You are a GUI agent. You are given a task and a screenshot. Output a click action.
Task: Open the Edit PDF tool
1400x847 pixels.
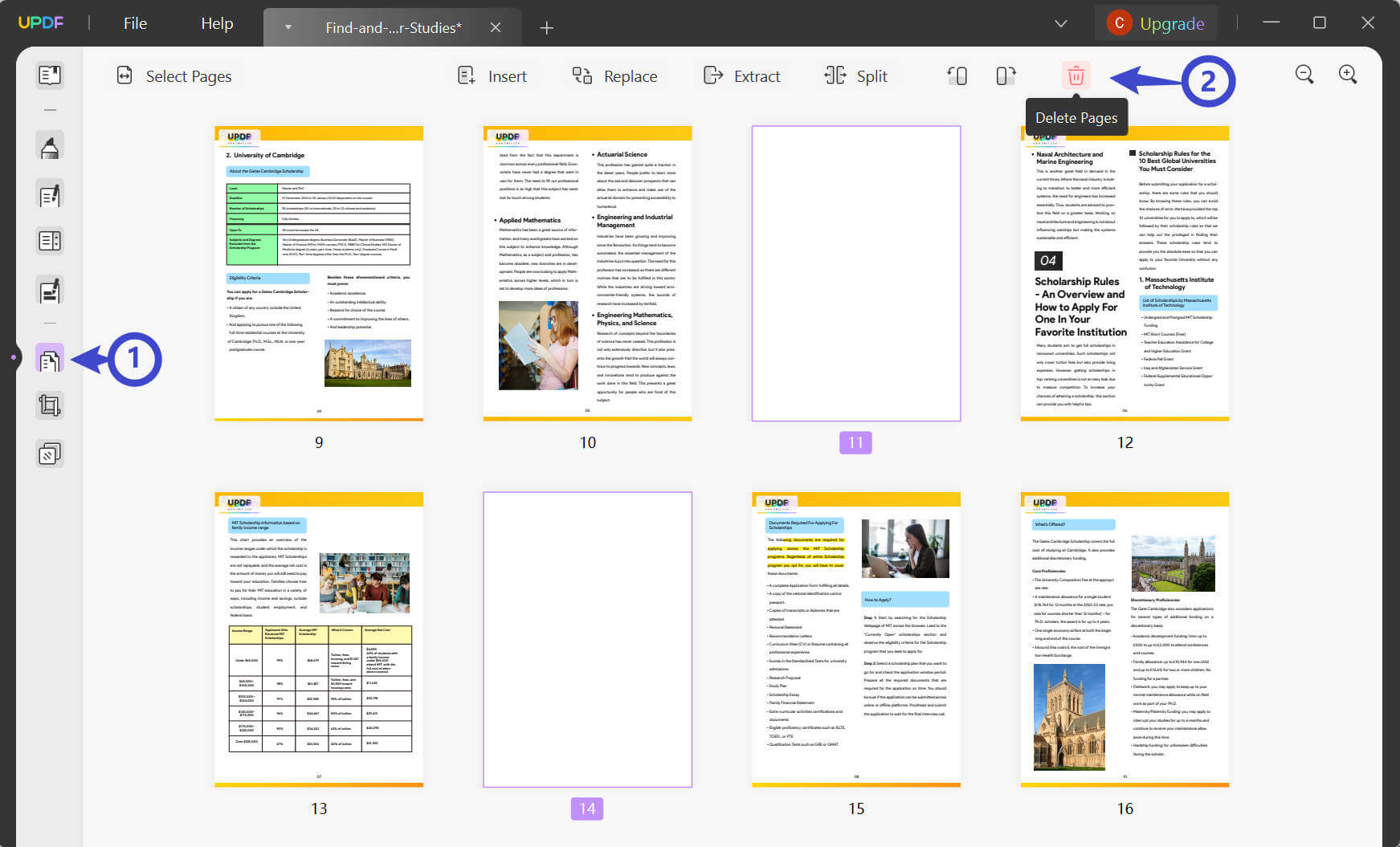pyautogui.click(x=50, y=195)
